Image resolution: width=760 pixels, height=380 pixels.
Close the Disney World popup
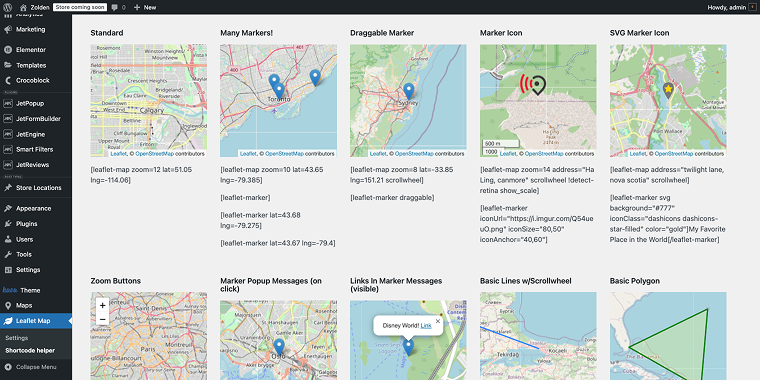[x=438, y=321]
